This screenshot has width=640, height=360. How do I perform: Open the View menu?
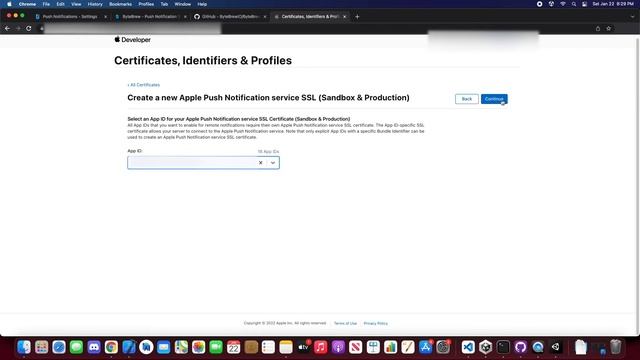pos(76,4)
